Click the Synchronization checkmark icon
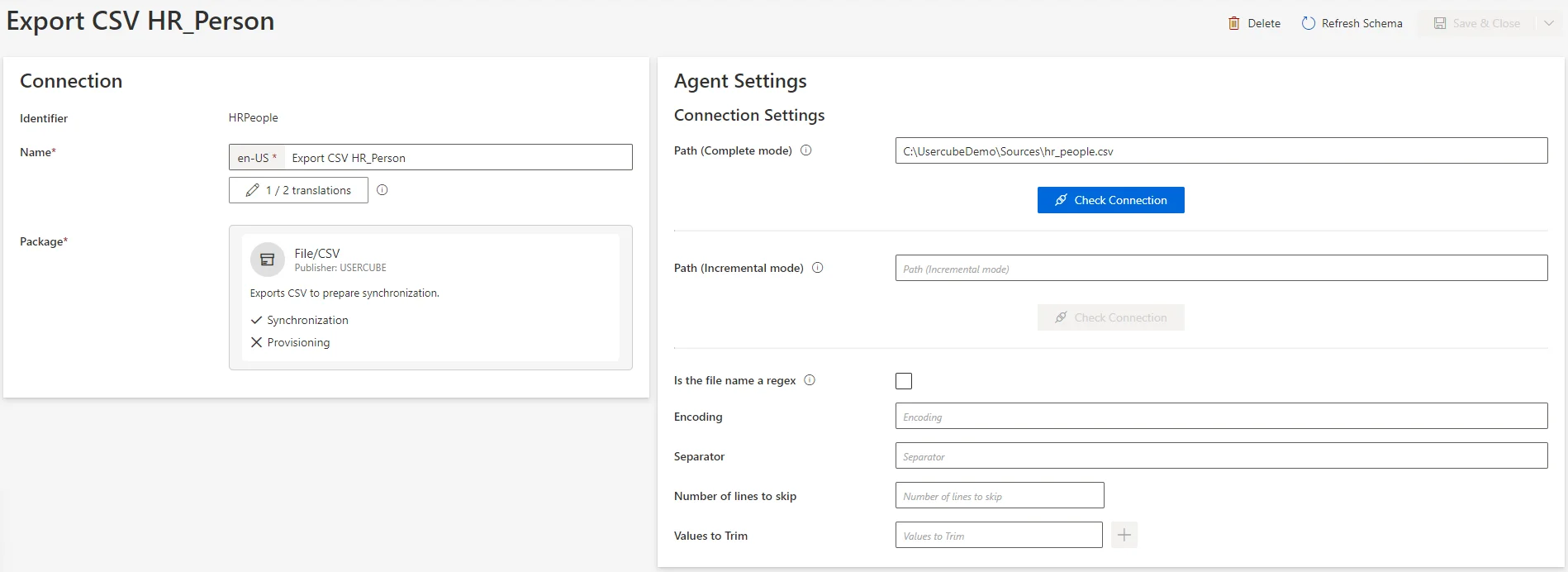This screenshot has width=1568, height=572. [x=256, y=320]
